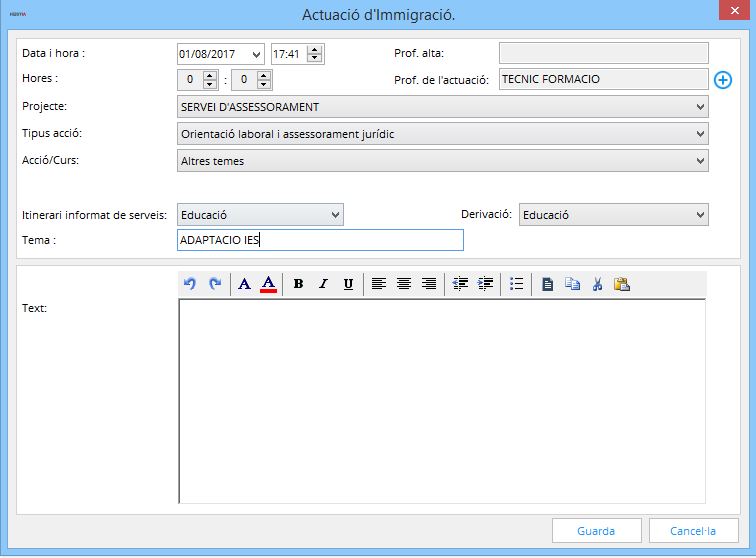Screen dimensions: 756x558
Task: Toggle underline formatting in the editor
Action: click(x=348, y=284)
